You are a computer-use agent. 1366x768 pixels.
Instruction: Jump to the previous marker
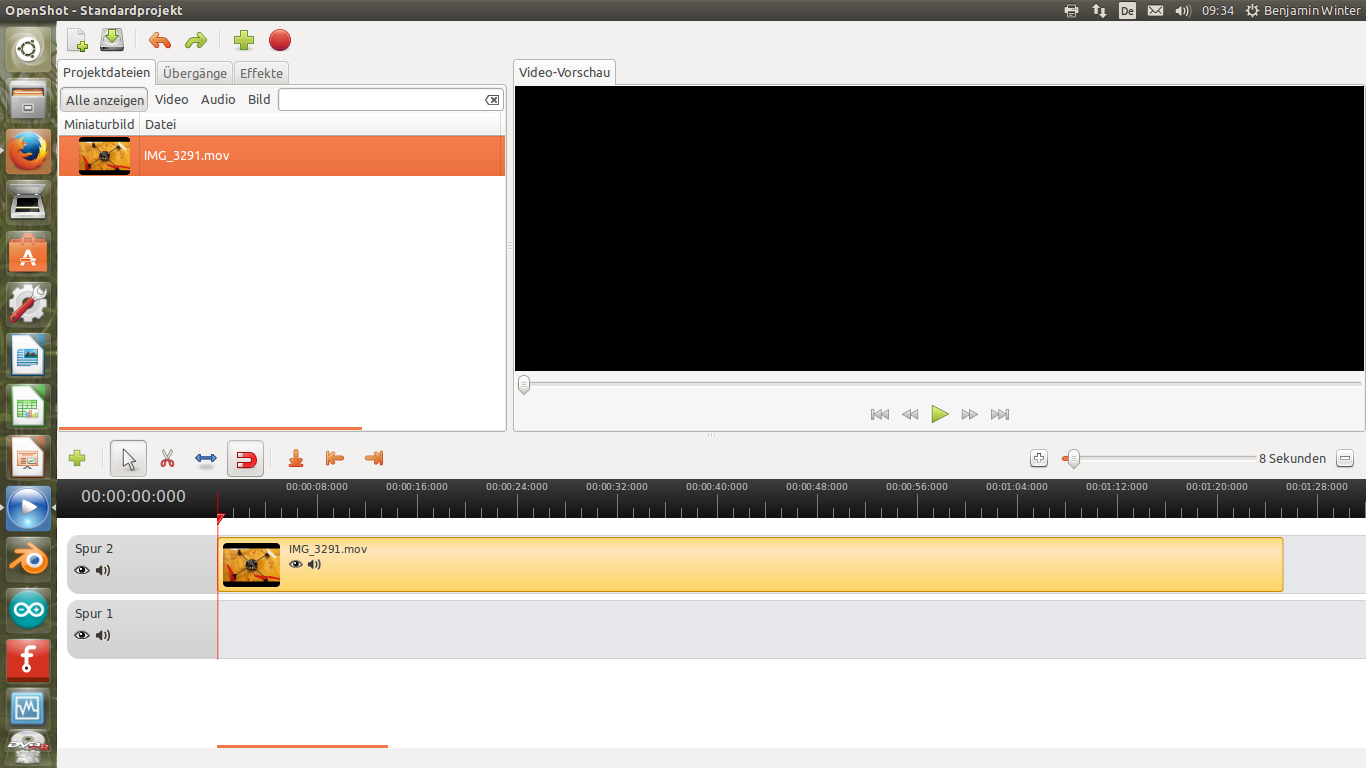[335, 458]
